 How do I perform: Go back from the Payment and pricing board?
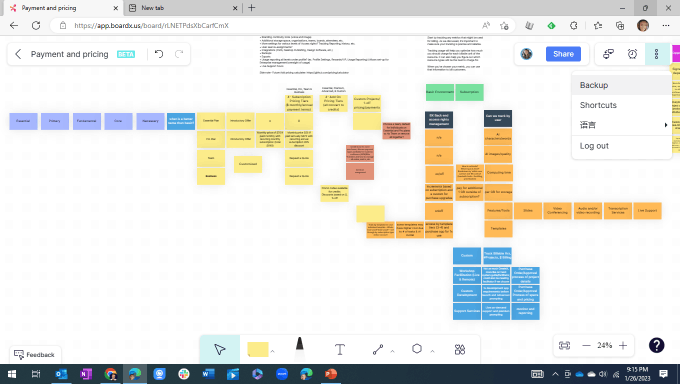point(18,54)
